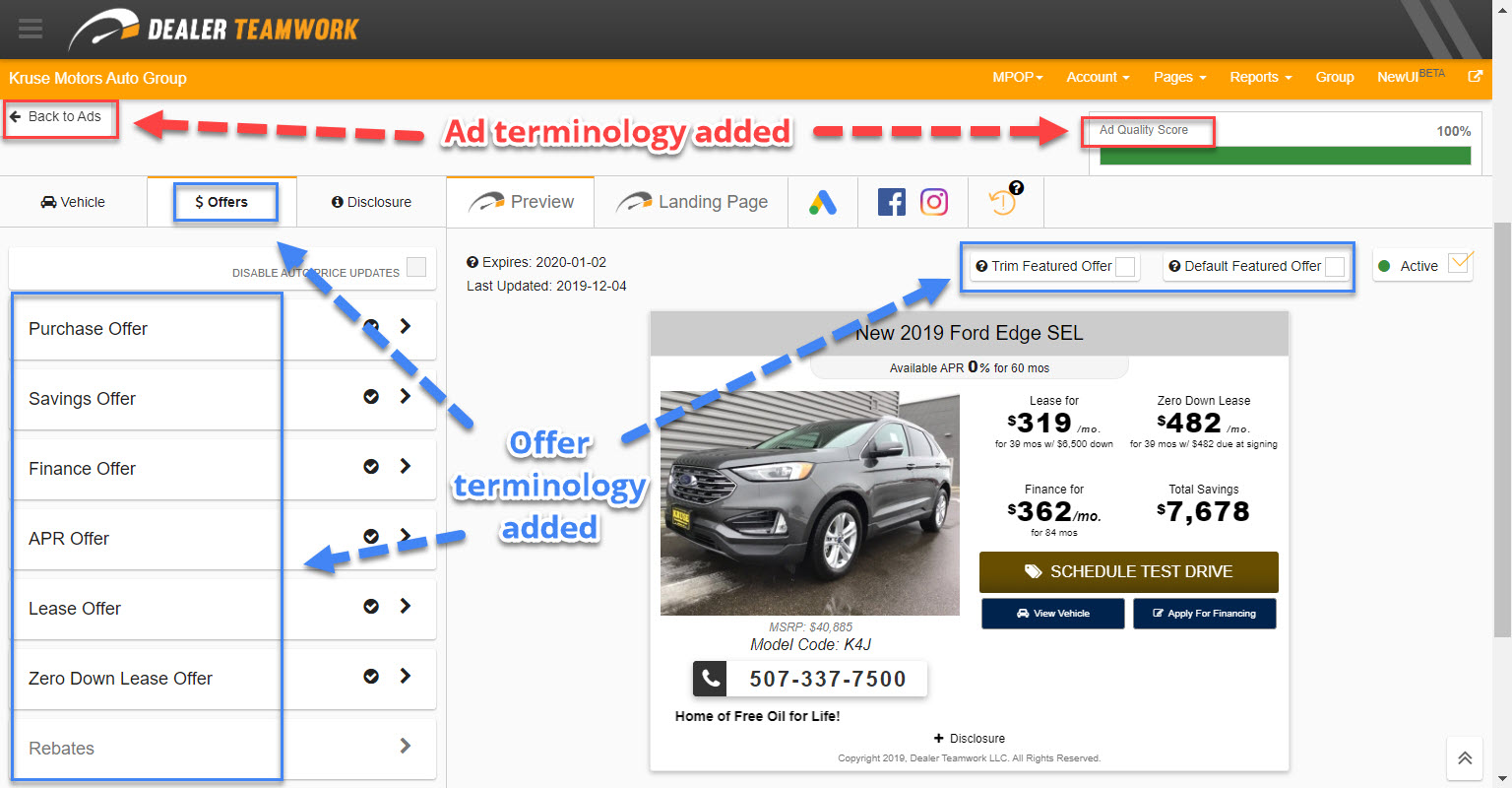Click the external link icon
Image resolution: width=1512 pixels, height=788 pixels.
point(1475,77)
